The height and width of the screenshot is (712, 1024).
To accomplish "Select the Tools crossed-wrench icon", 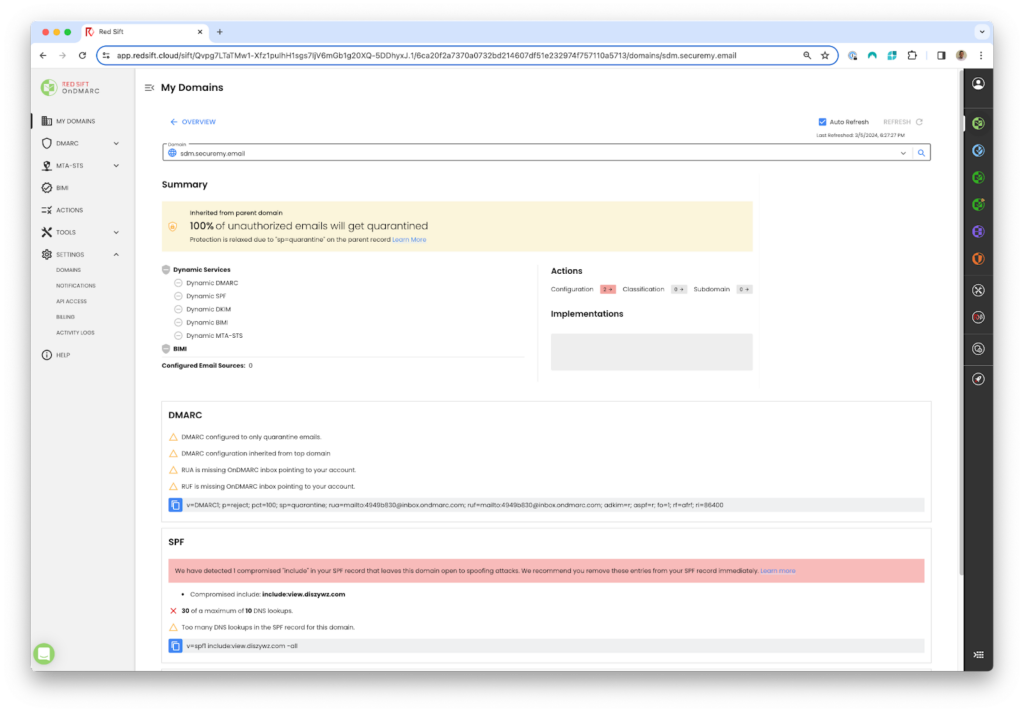I will (x=46, y=232).
